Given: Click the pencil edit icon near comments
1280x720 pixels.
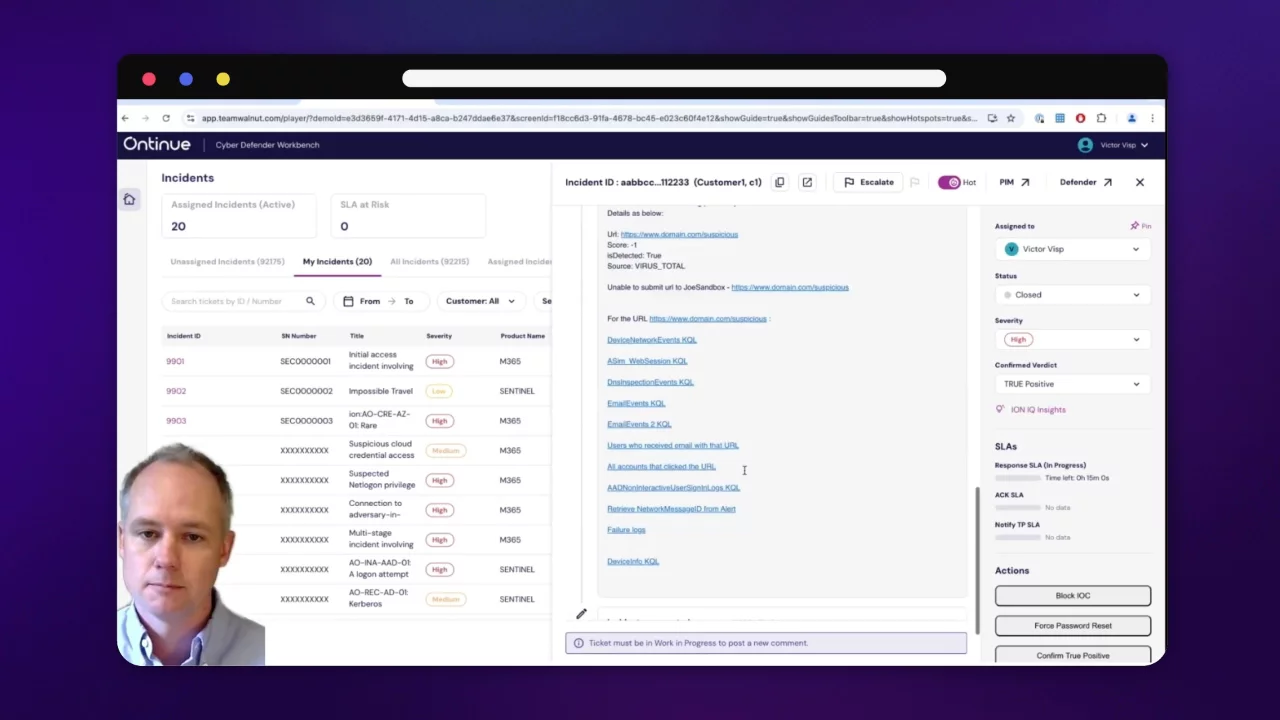Looking at the screenshot, I should tap(581, 614).
